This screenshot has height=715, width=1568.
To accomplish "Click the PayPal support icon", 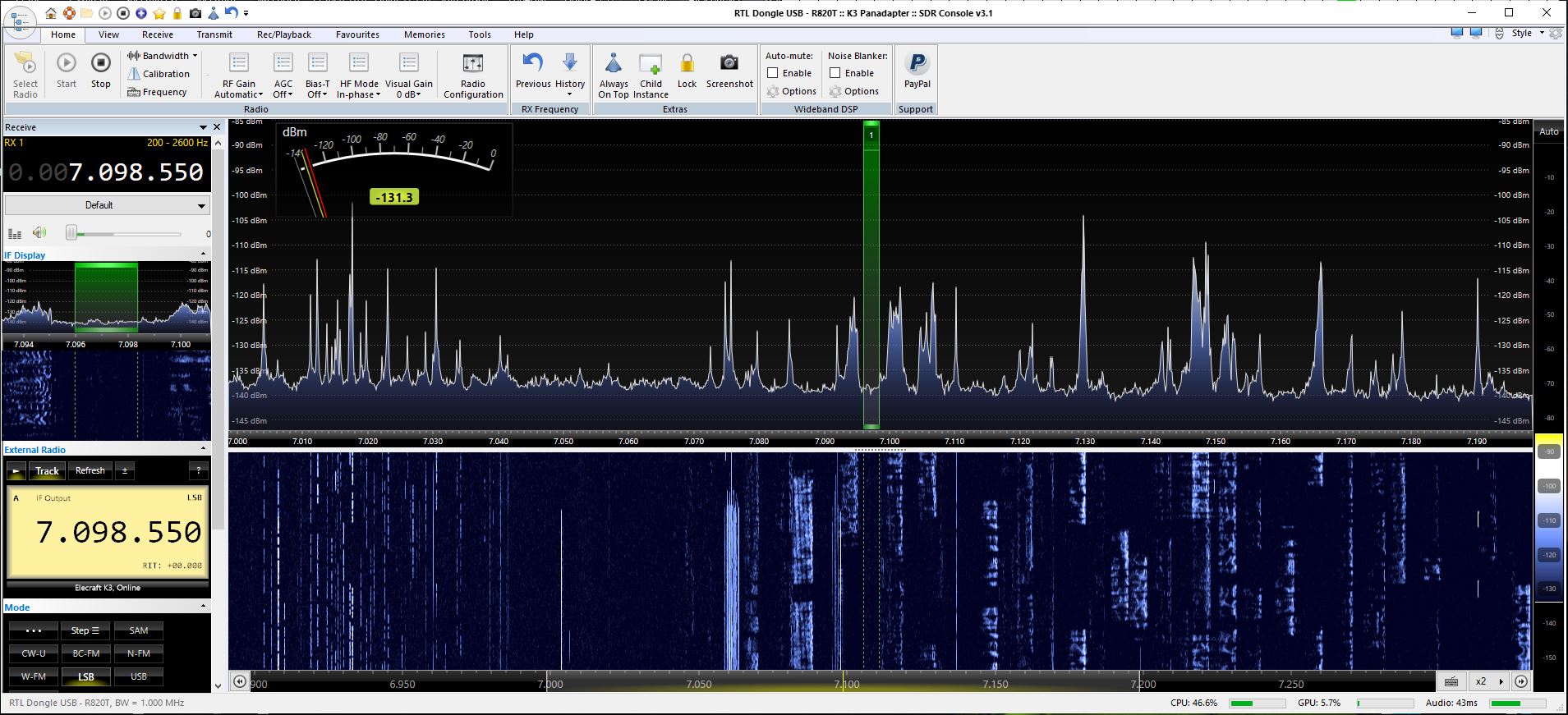I will tap(917, 64).
